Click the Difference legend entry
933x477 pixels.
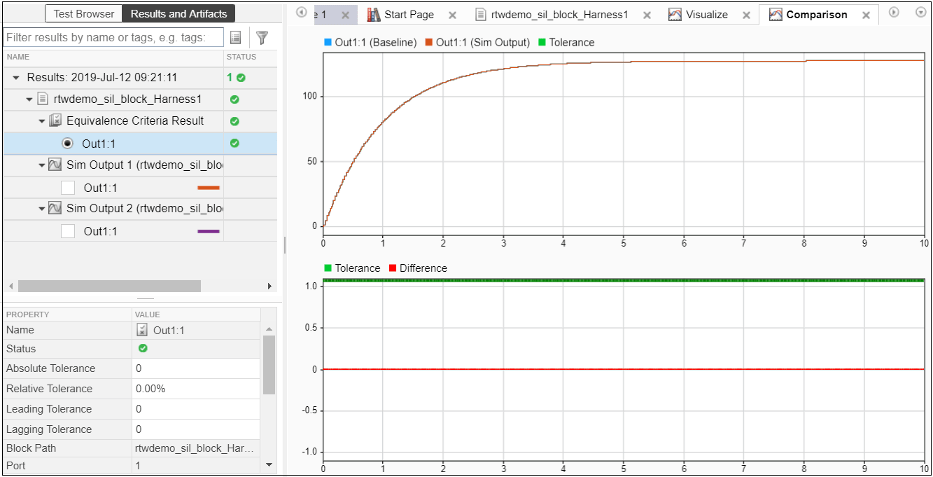[417, 268]
